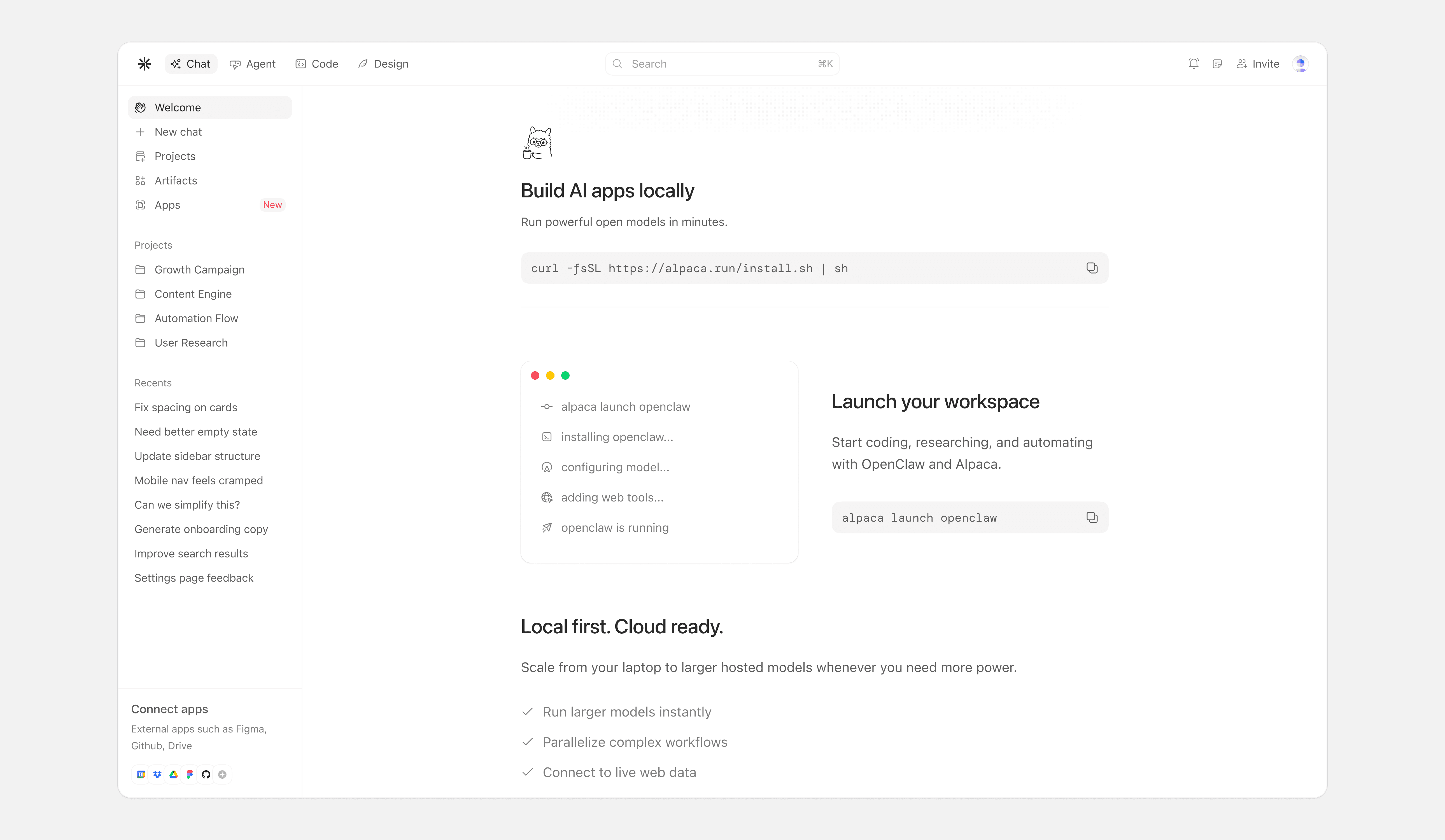Click the rocket icon beside openclaw is running
This screenshot has width=1445, height=840.
click(546, 528)
